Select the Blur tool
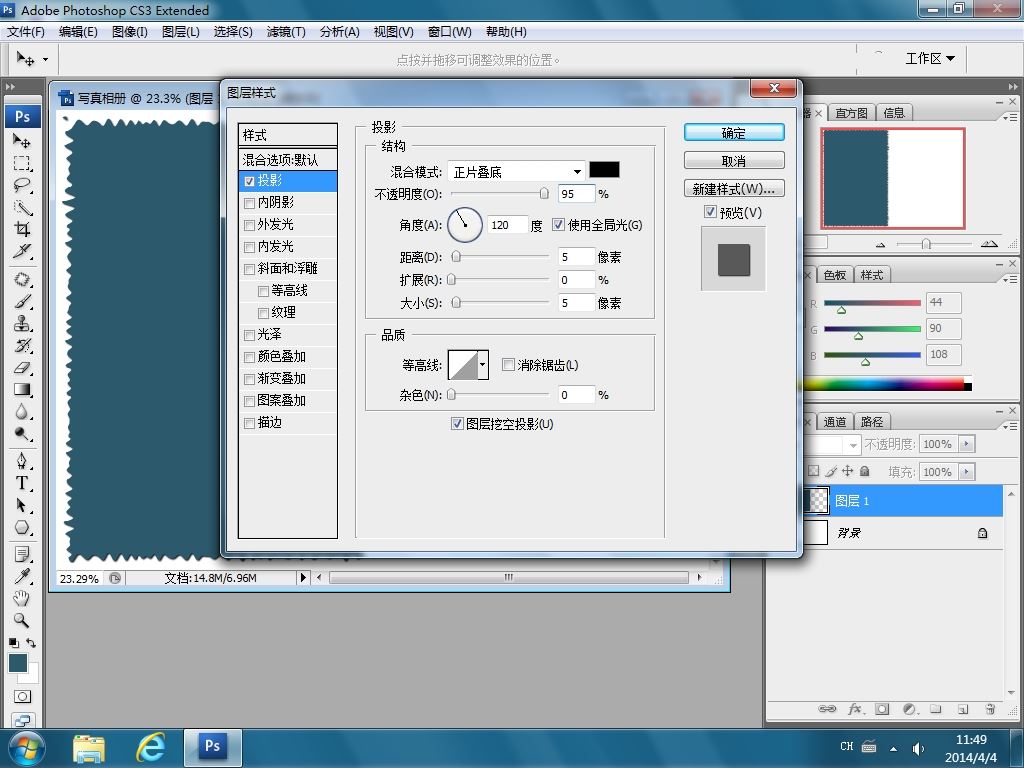 [22, 411]
